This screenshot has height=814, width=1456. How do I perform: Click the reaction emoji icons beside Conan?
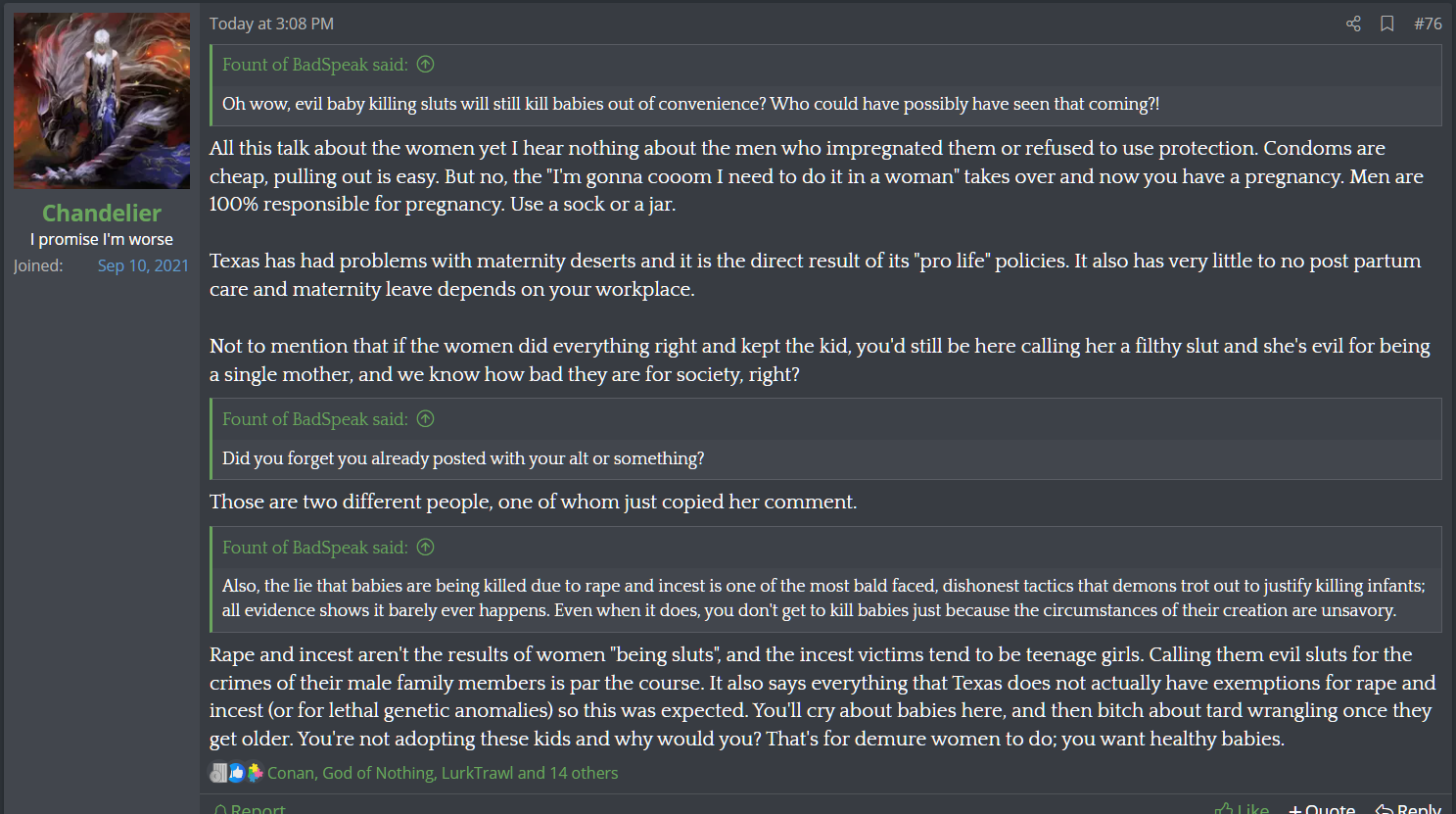(x=236, y=773)
